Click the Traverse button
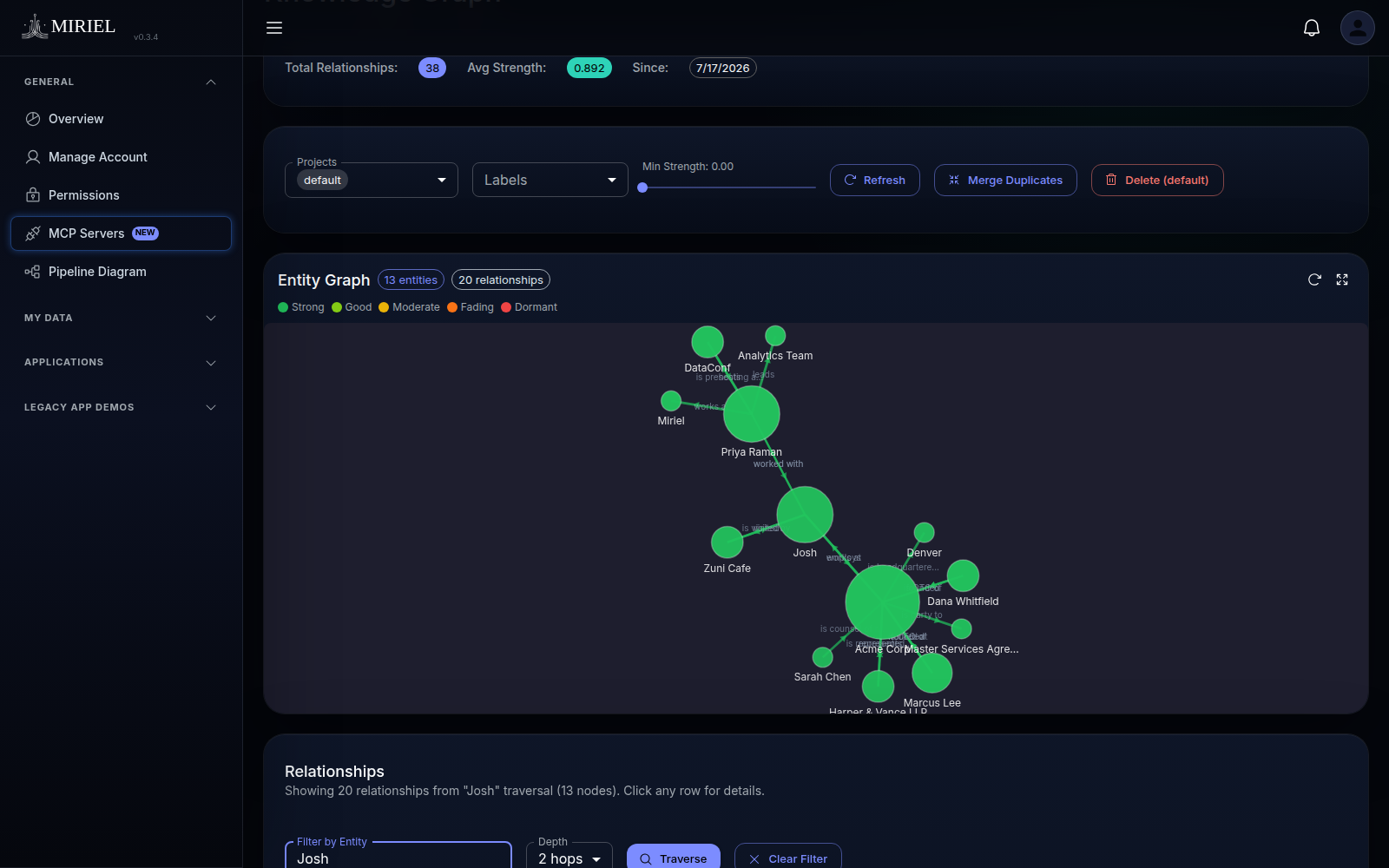This screenshot has height=868, width=1389. 674,857
